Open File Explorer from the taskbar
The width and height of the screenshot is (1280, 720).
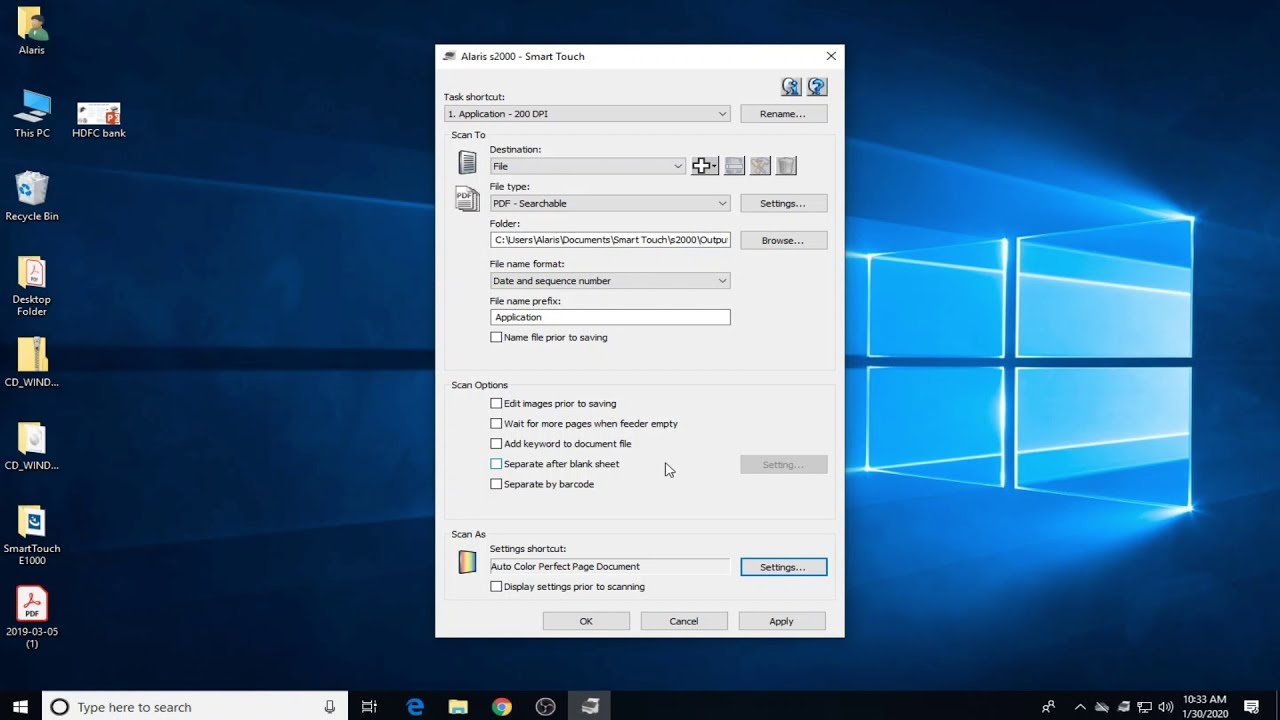point(458,707)
